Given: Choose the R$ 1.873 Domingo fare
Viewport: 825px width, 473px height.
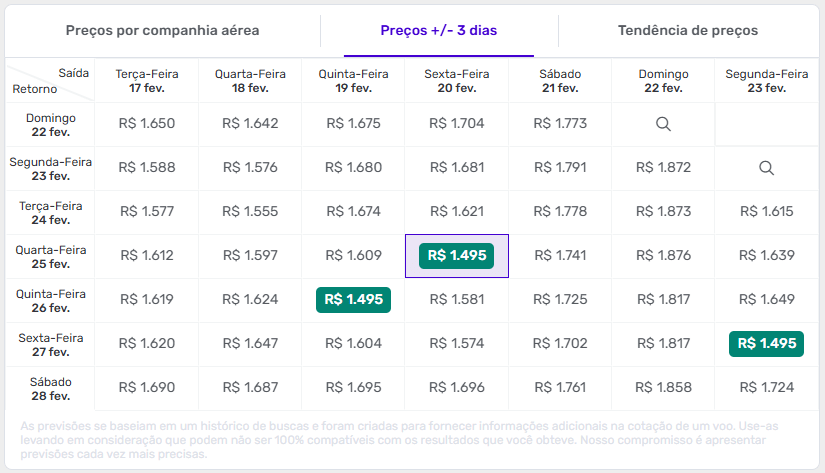Looking at the screenshot, I should tap(663, 212).
